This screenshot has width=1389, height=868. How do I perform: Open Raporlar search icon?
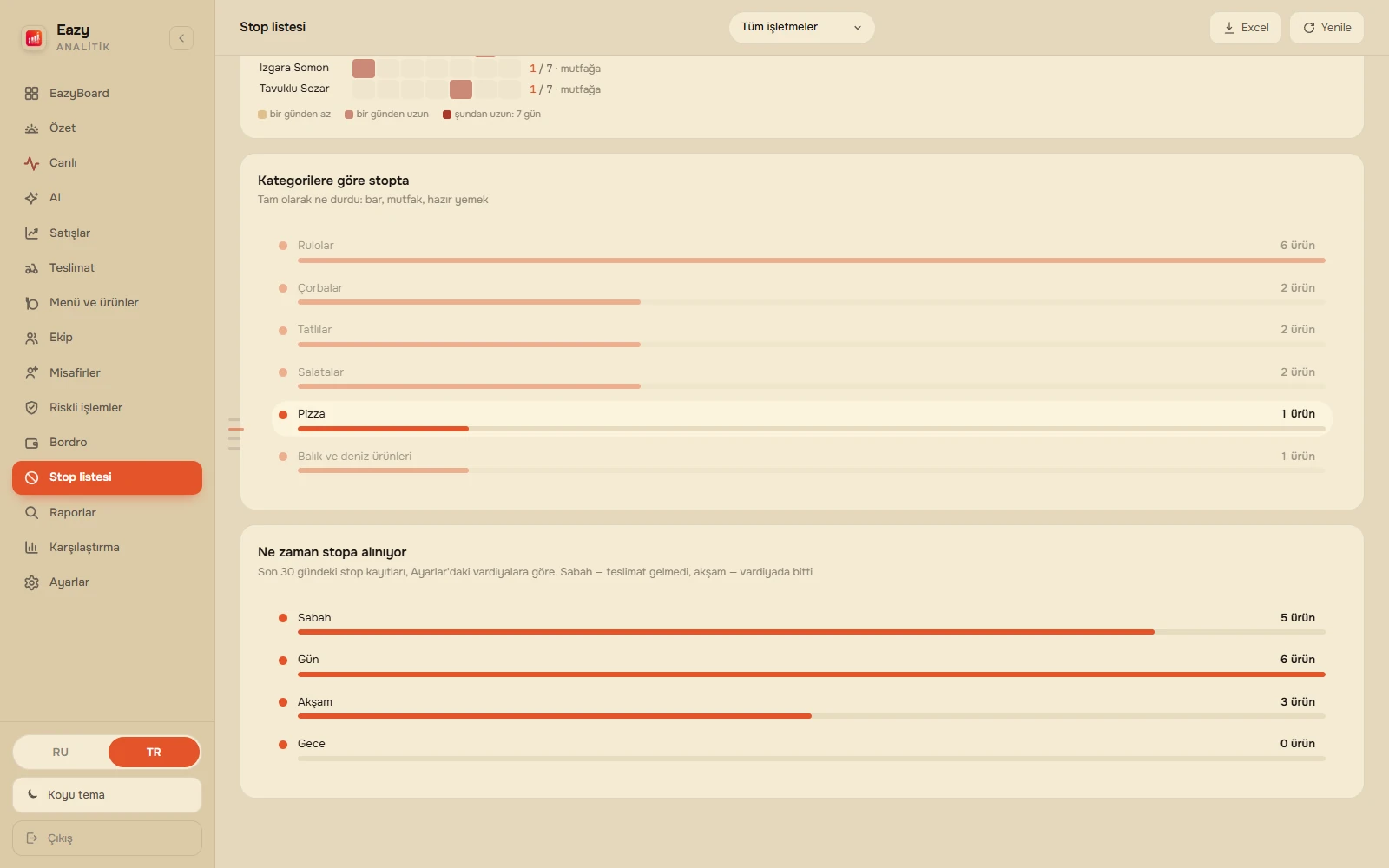tap(32, 513)
